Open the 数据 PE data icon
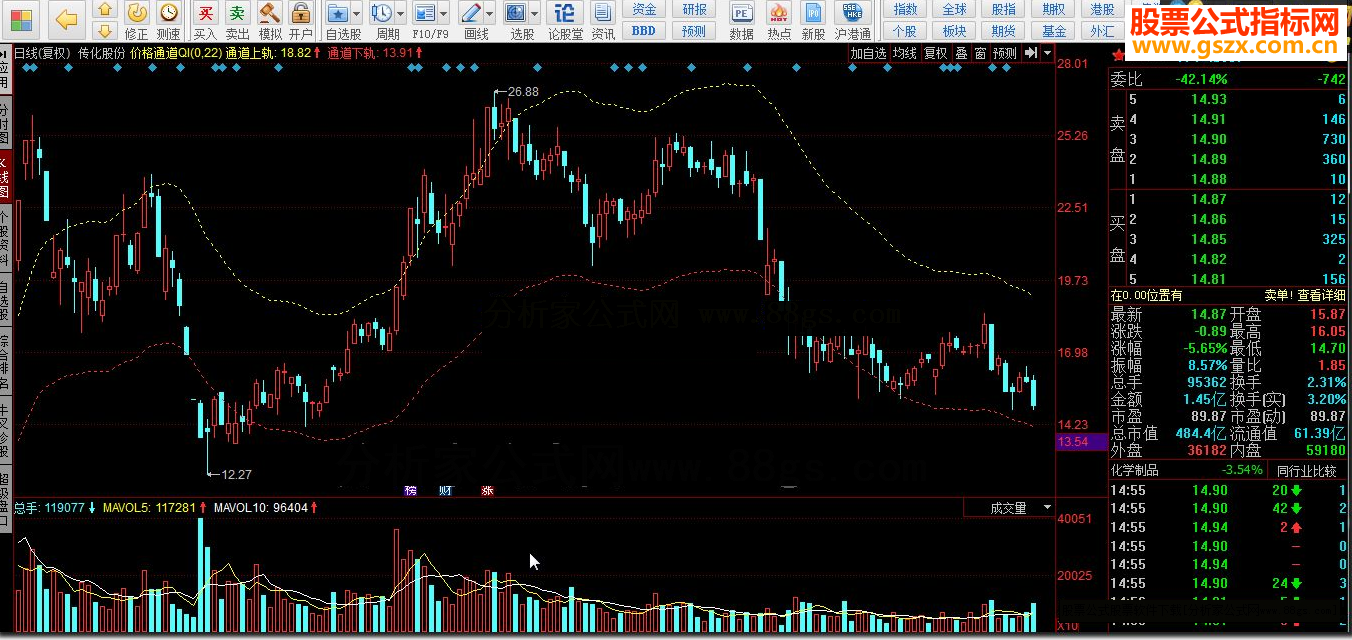Screen dimensions: 1352x640 (x=741, y=13)
